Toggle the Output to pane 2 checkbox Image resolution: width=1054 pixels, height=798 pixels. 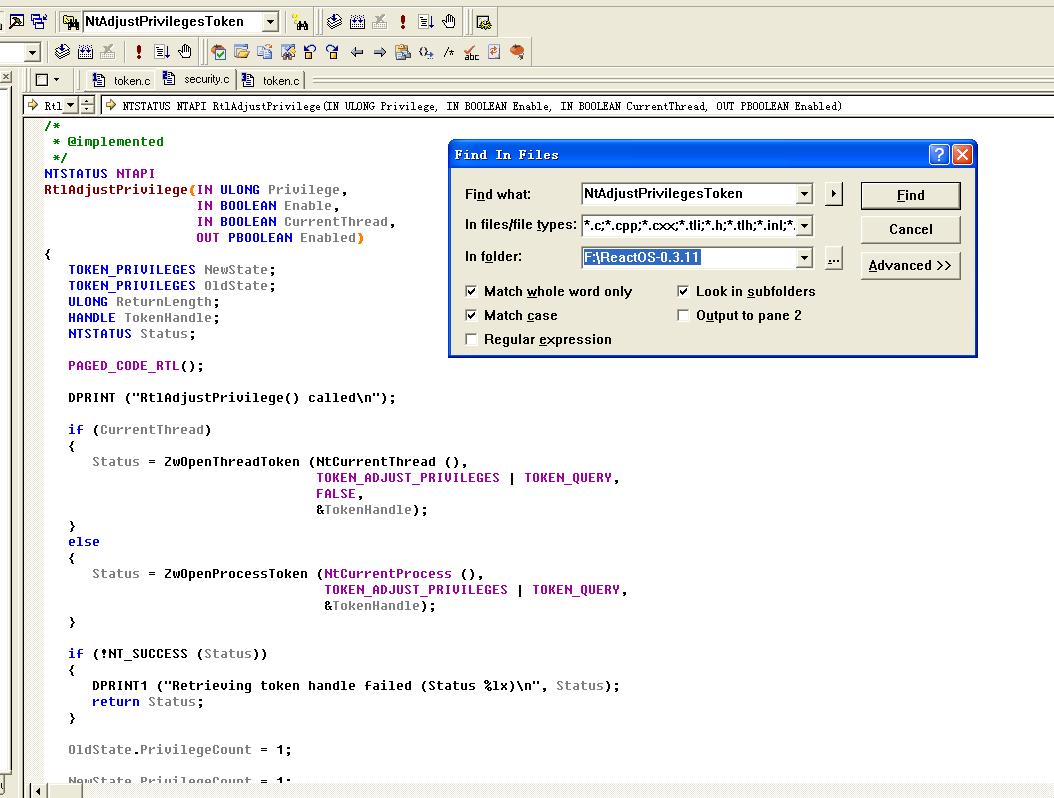684,316
